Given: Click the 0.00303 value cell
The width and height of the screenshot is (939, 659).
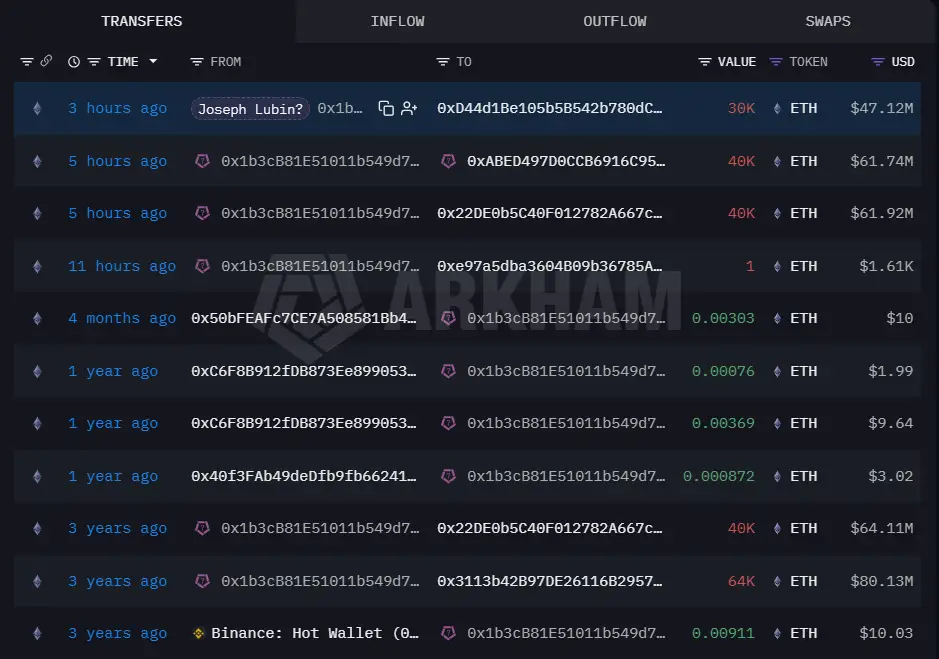Looking at the screenshot, I should pos(723,318).
